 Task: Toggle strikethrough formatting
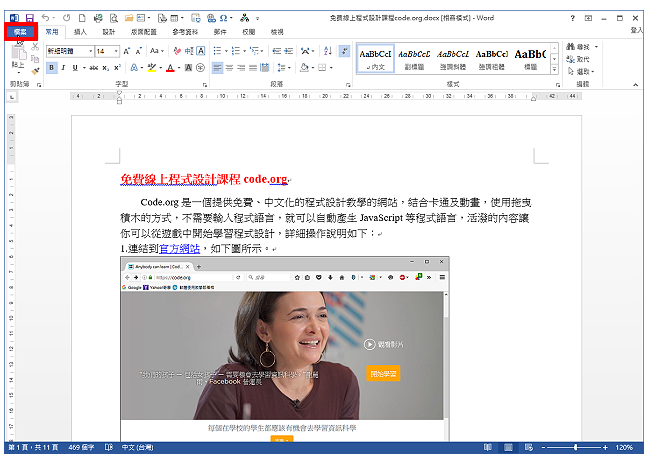tap(94, 67)
